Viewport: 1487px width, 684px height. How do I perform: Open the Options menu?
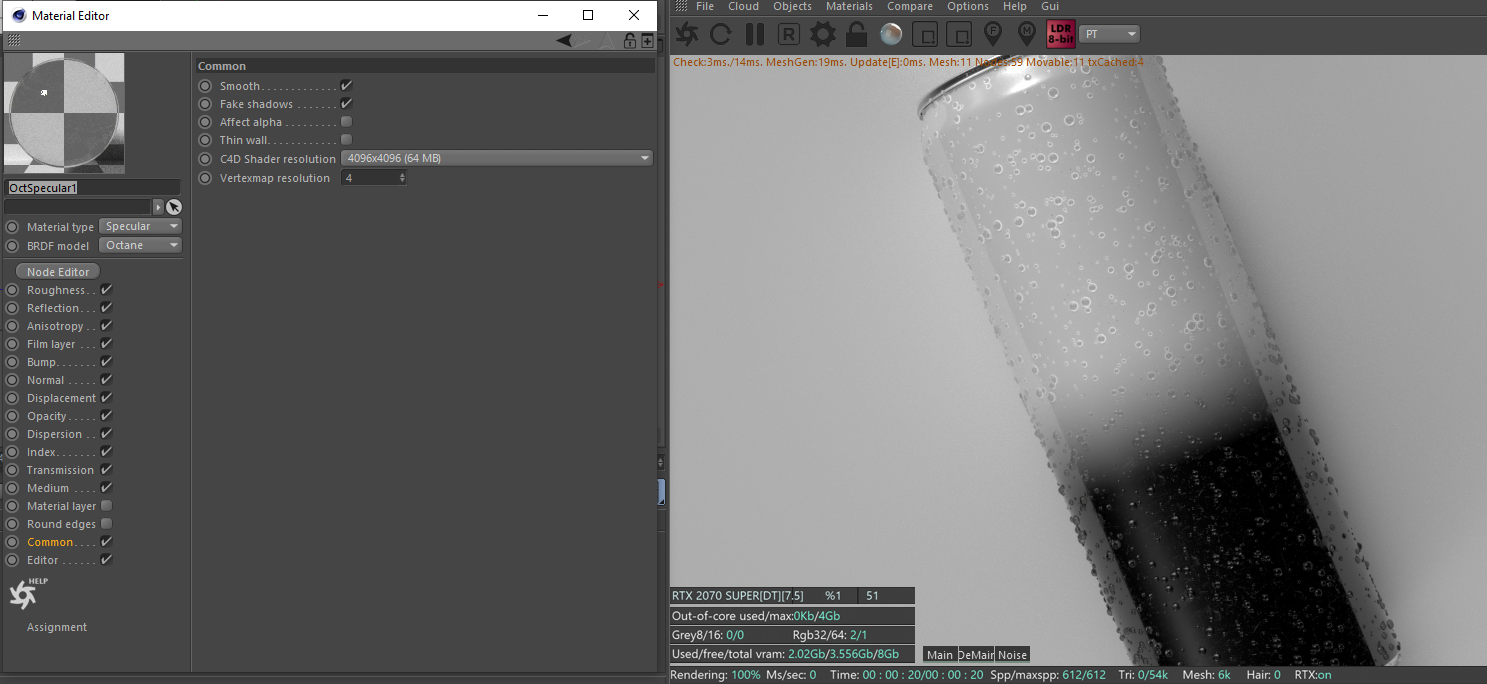pos(968,6)
